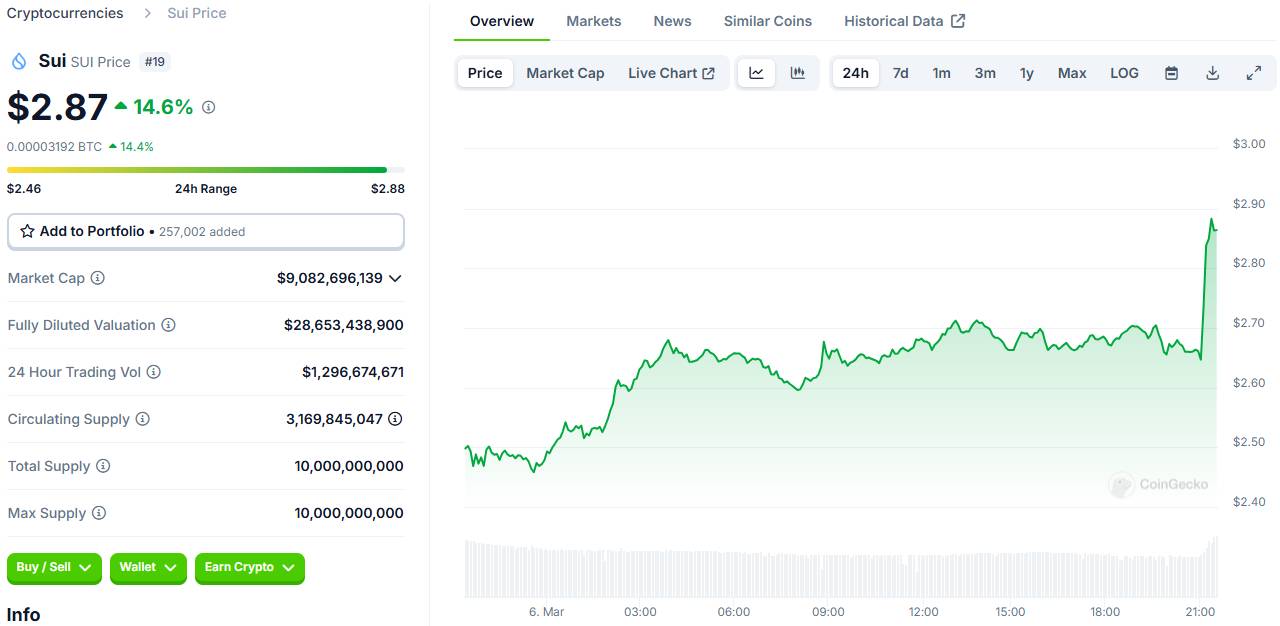The width and height of the screenshot is (1280, 626).
Task: Show Max Supply info icon
Action: tap(98, 513)
